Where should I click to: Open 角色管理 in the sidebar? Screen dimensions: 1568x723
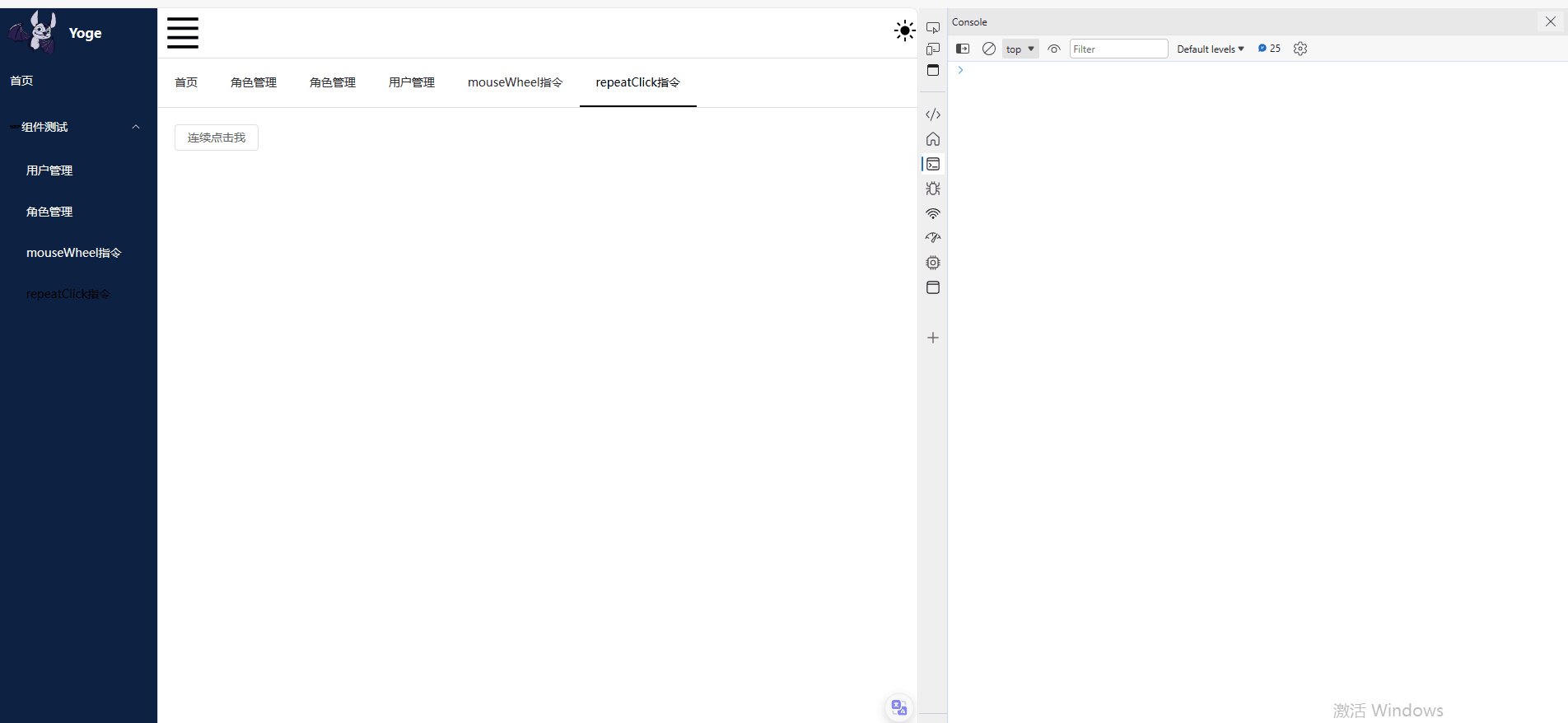(x=49, y=212)
